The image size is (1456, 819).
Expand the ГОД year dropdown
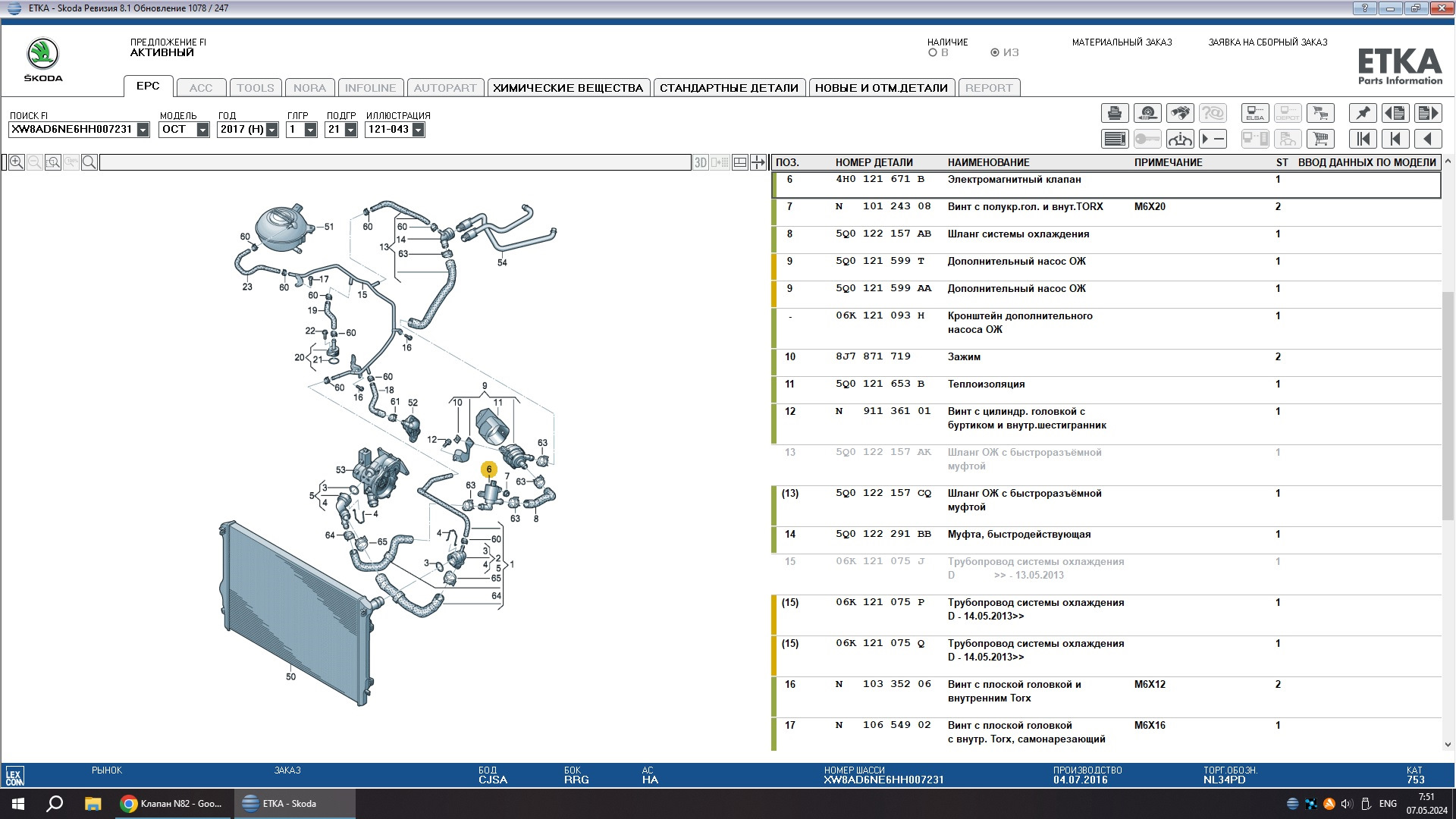(x=272, y=130)
